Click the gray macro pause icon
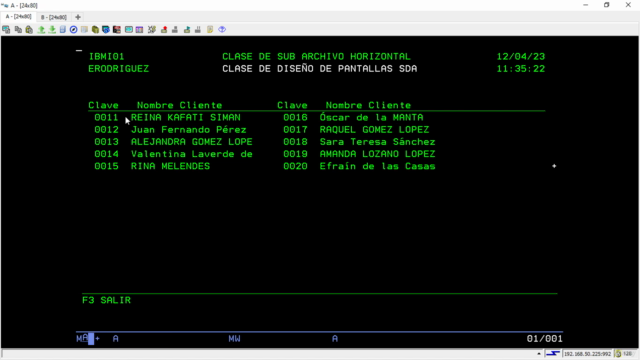 (198, 29)
